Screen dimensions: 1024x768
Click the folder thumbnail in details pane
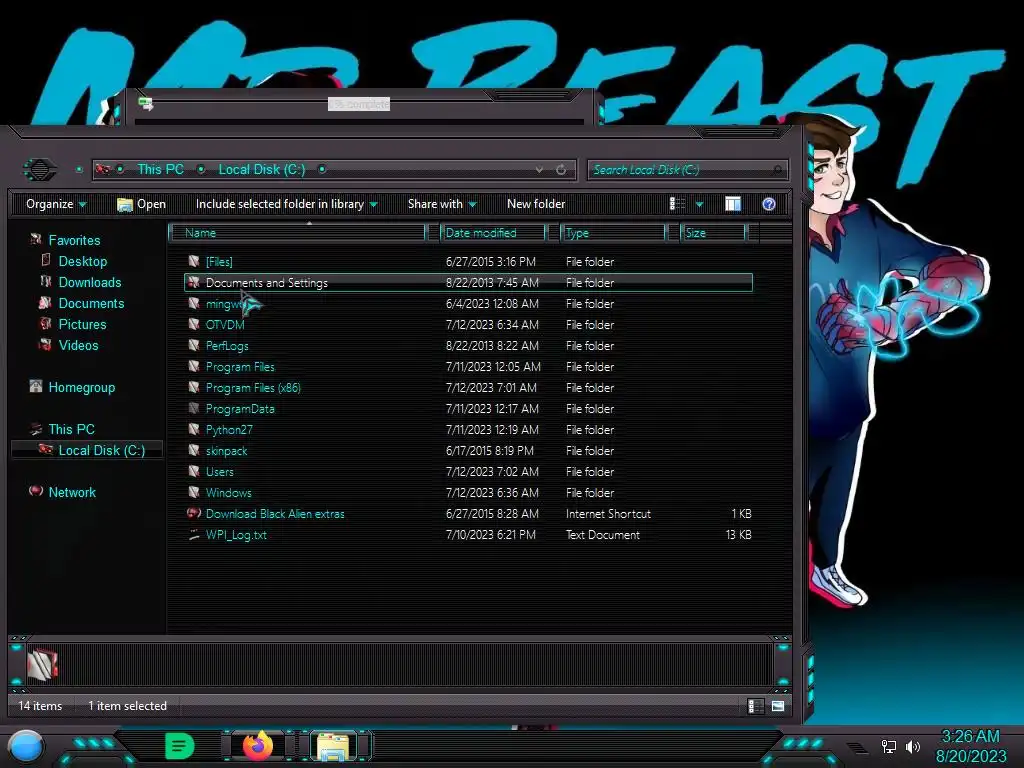[x=42, y=664]
